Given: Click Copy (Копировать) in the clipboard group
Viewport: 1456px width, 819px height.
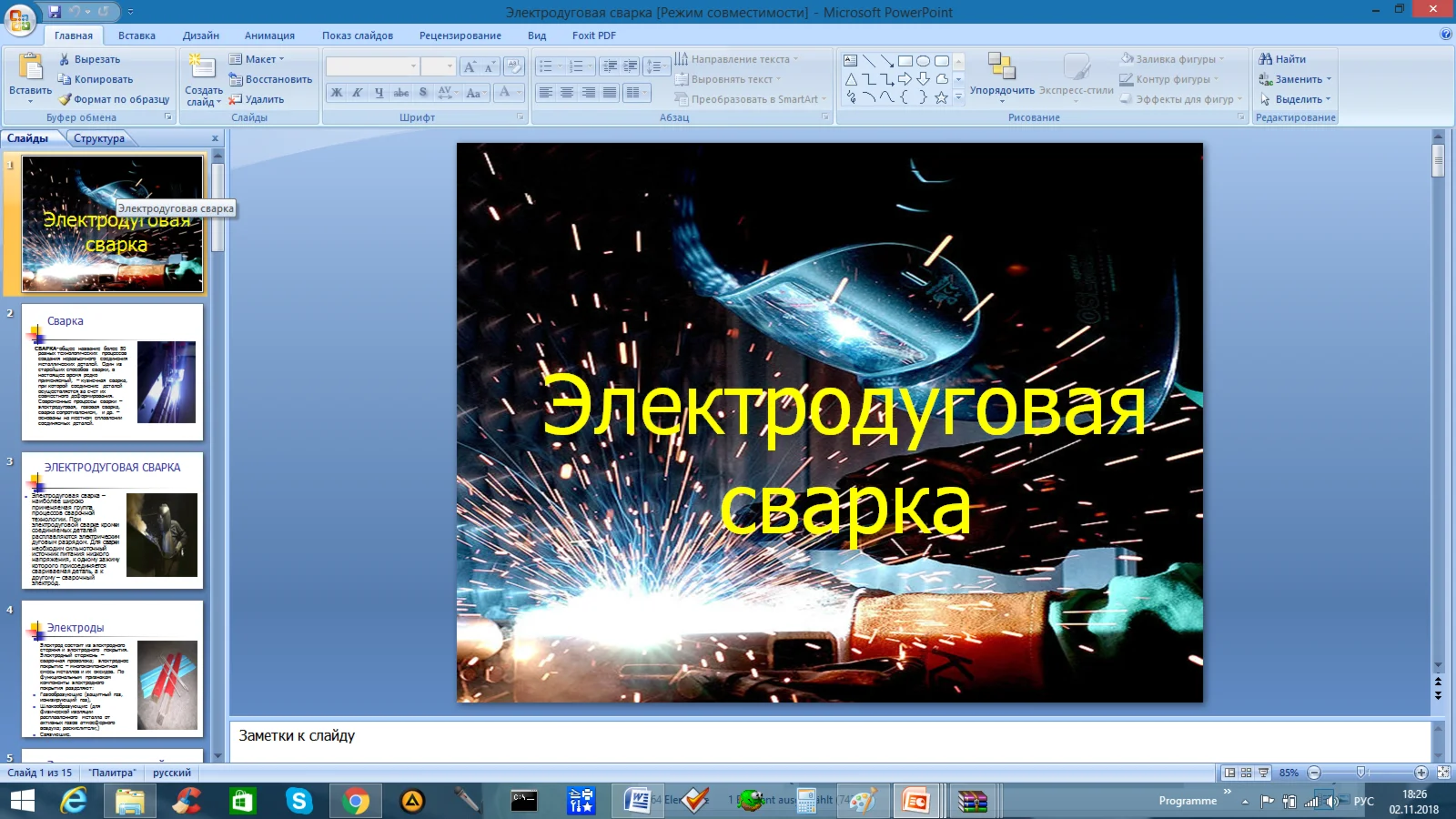Looking at the screenshot, I should (x=95, y=79).
